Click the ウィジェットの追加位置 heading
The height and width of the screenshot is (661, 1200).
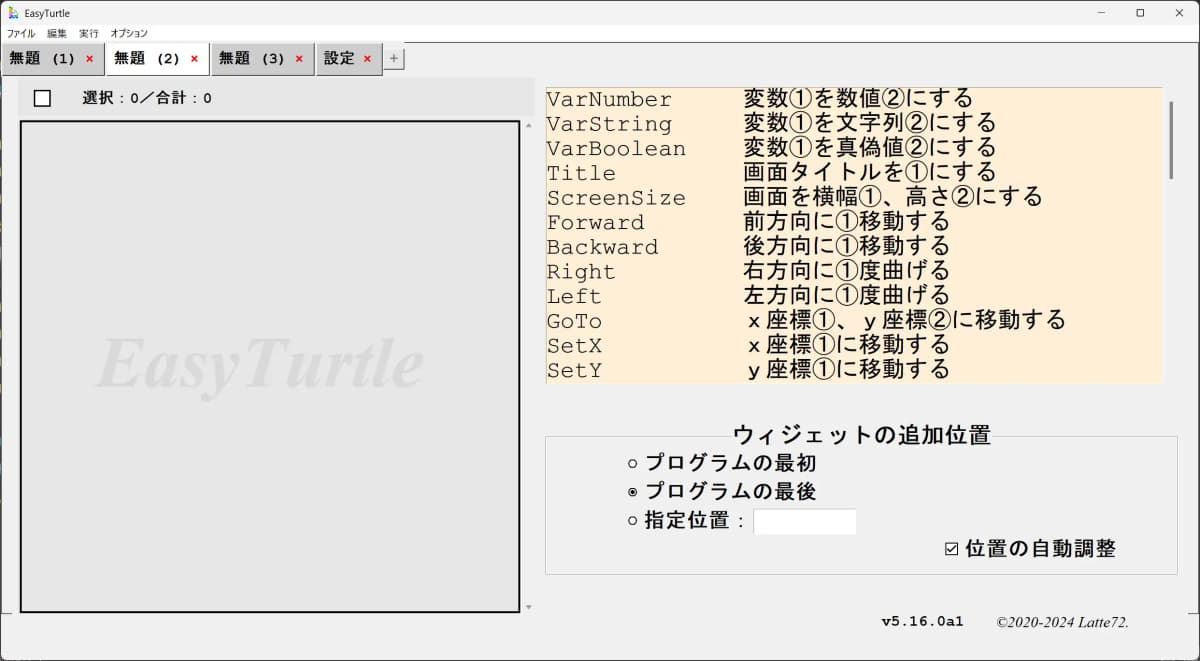[862, 435]
